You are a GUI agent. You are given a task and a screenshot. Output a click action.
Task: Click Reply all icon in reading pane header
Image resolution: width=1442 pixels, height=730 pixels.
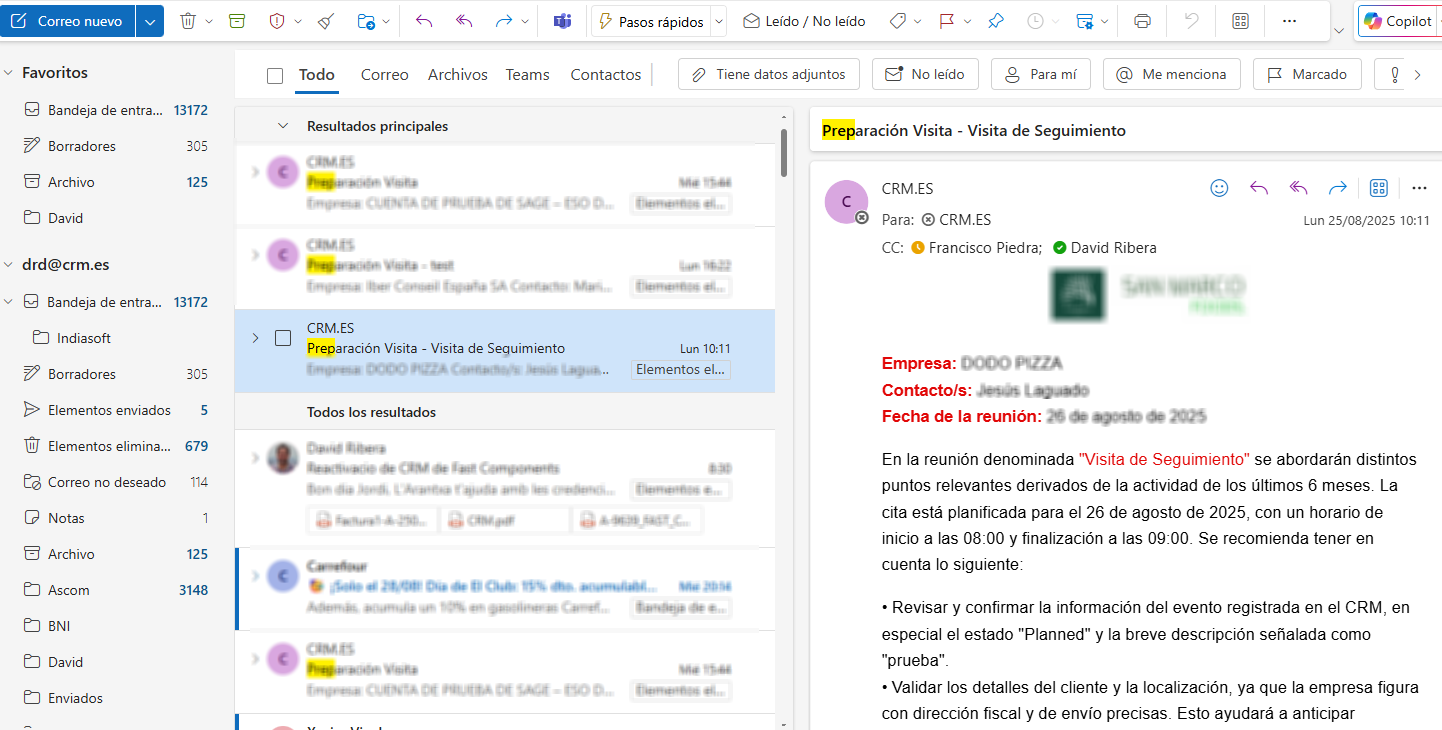[x=1299, y=188]
